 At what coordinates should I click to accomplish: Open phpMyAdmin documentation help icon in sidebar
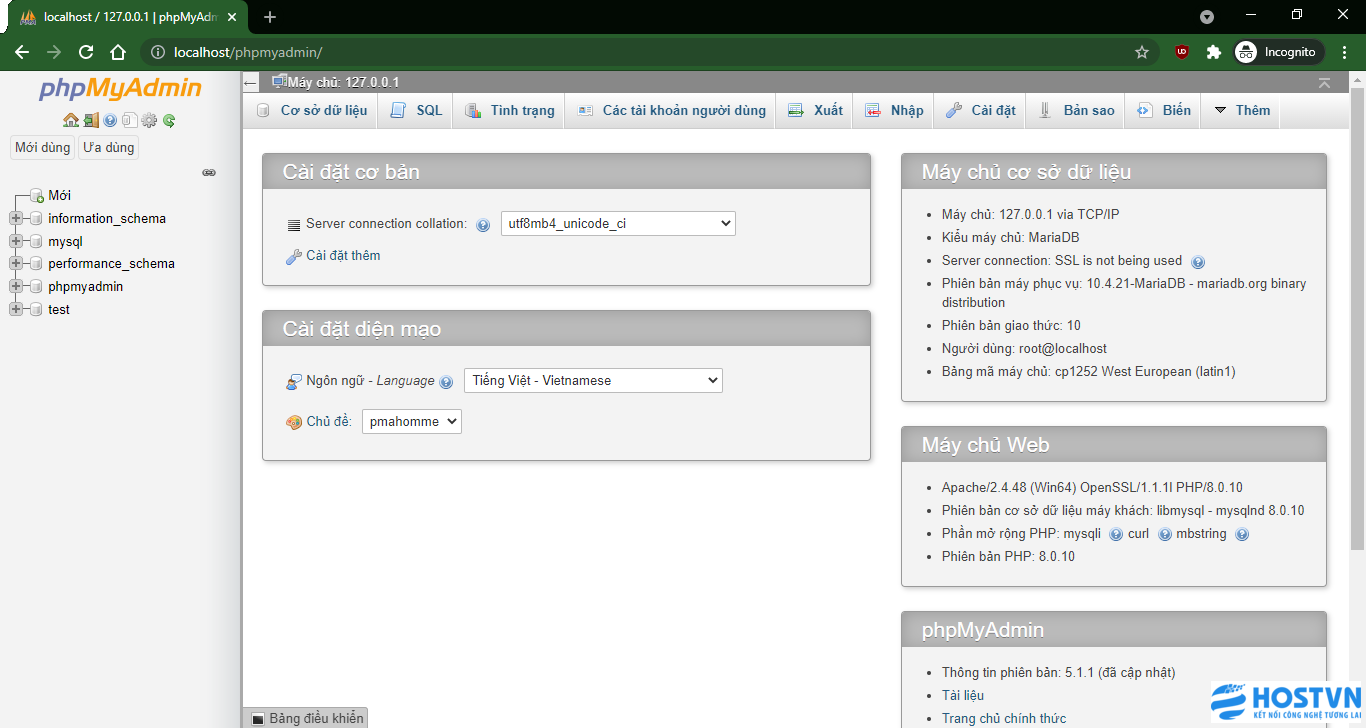[x=110, y=120]
